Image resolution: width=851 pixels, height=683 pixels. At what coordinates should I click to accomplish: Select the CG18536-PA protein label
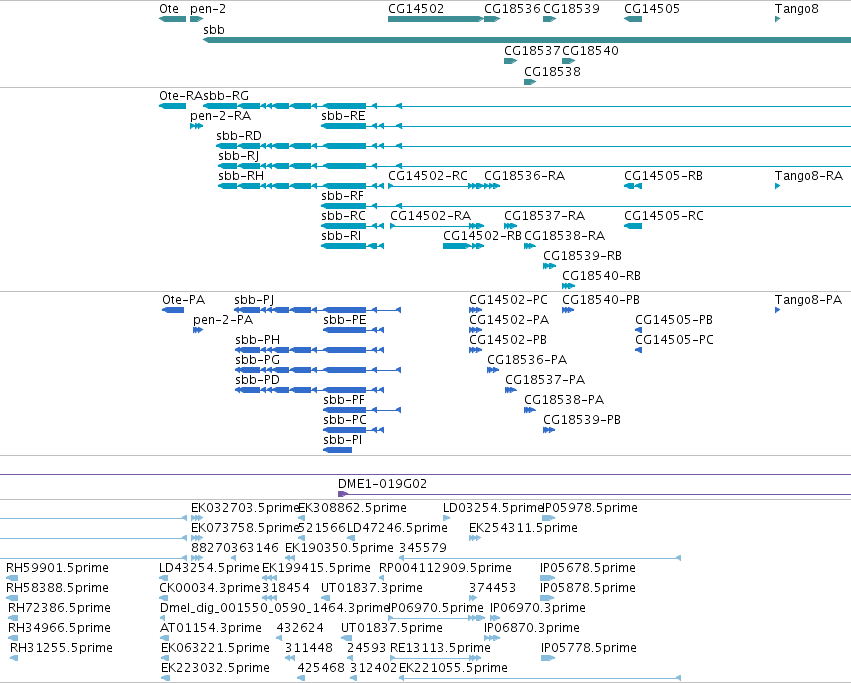pos(527,360)
